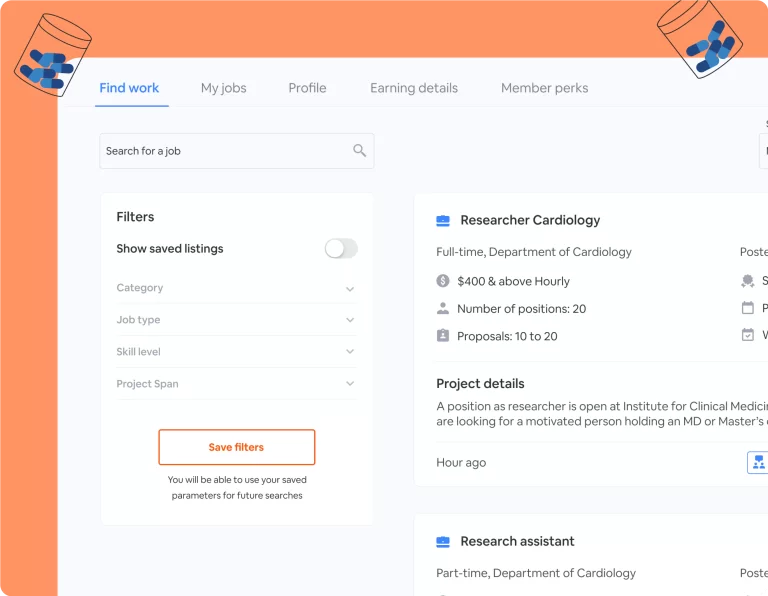
Task: Expand the Category filter dropdown
Action: coord(237,288)
